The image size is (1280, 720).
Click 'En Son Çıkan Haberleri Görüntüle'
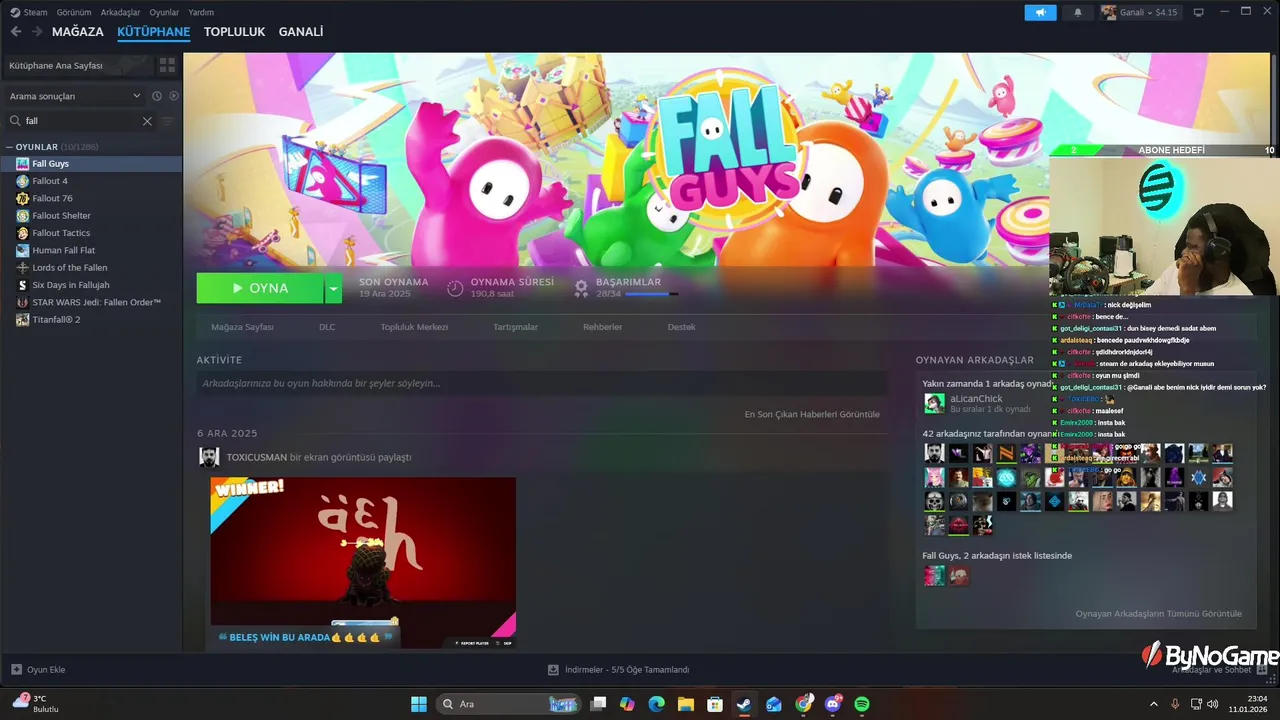click(812, 414)
